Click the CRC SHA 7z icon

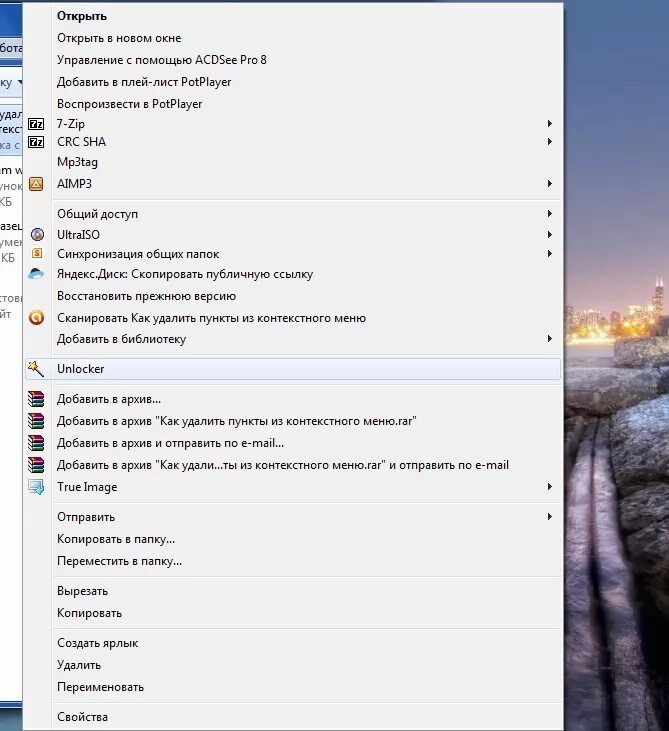tap(36, 142)
